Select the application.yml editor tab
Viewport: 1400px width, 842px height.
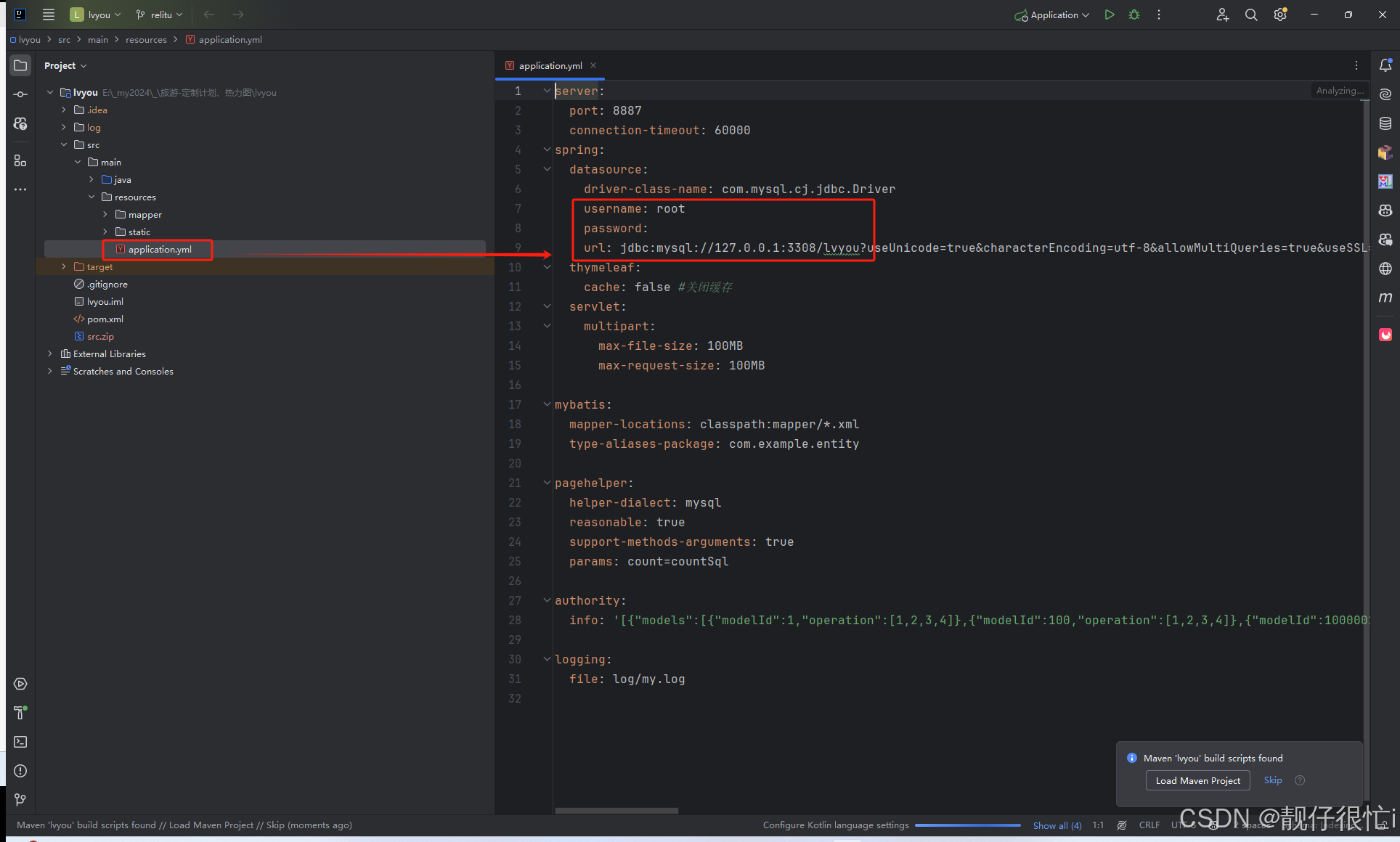(550, 65)
